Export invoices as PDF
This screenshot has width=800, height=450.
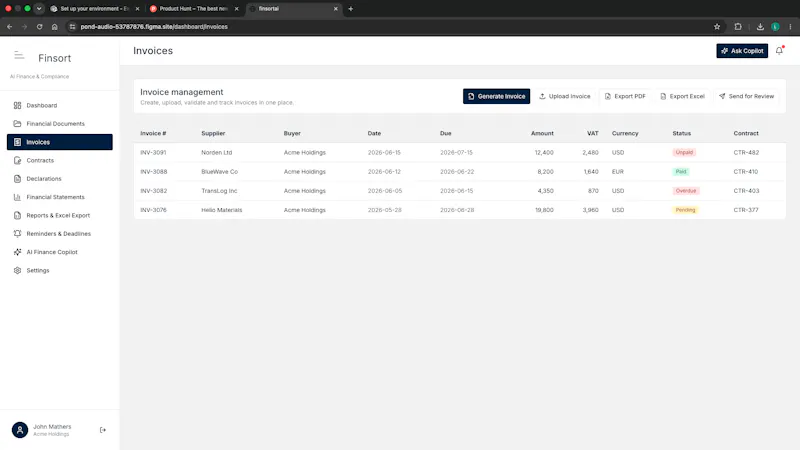625,96
